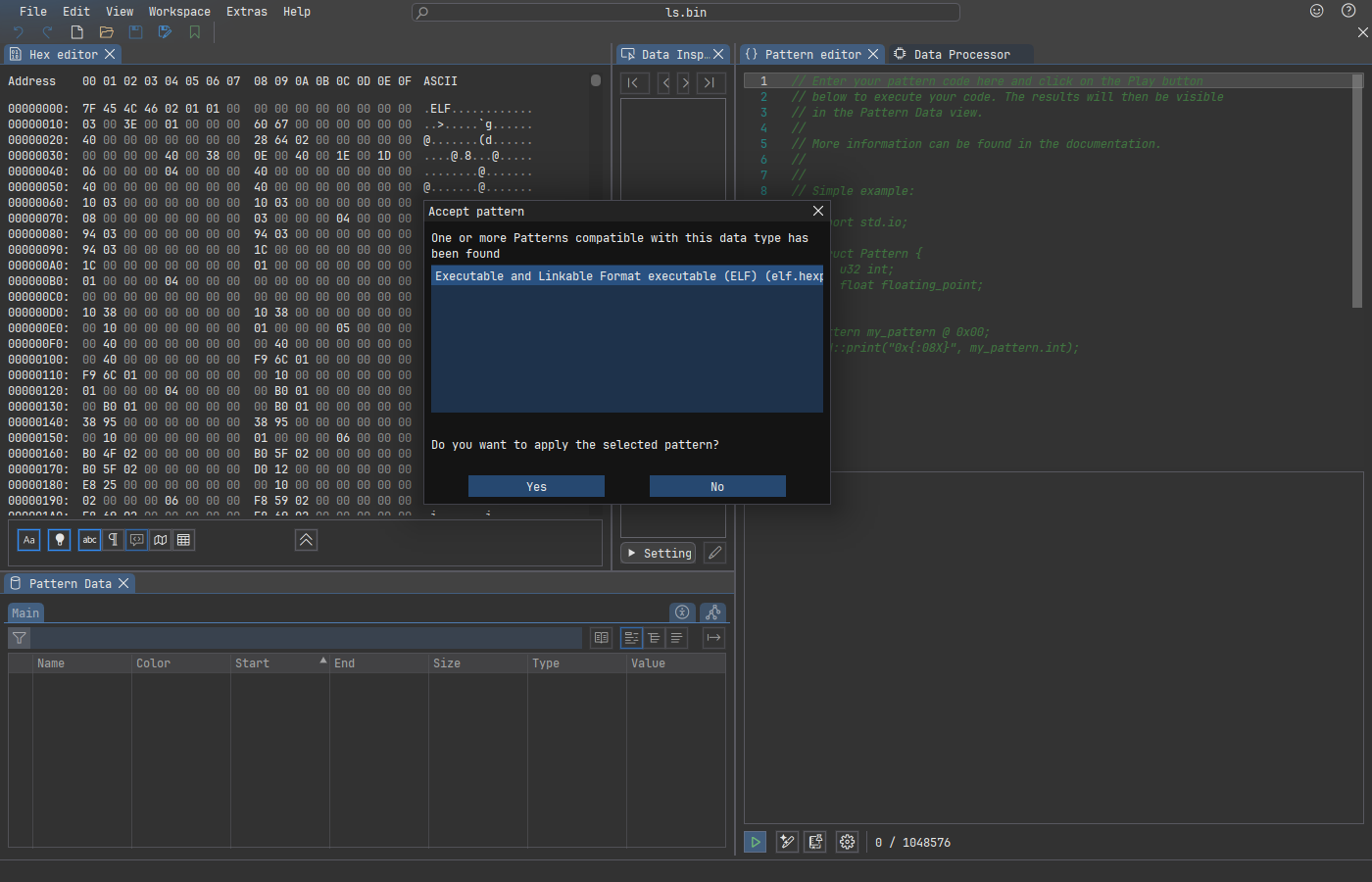Screen dimensions: 1372x882
Task: Jump to last entry in Data Inspector
Action: tap(711, 82)
